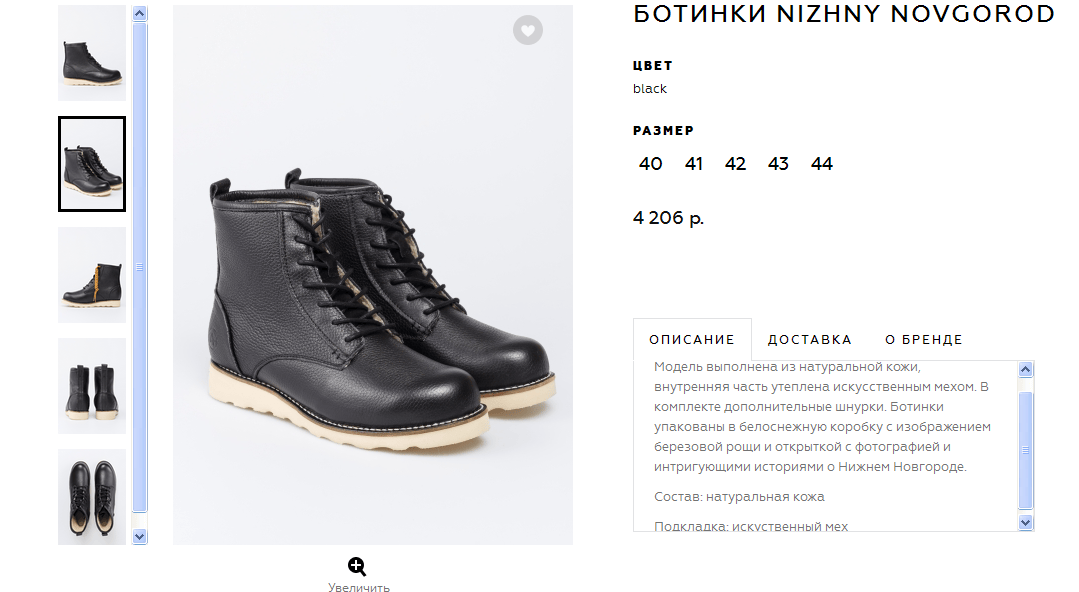Click the thumbnail list scrollbar handle
Screen dimensions: 1079x592
pyautogui.click(x=140, y=267)
